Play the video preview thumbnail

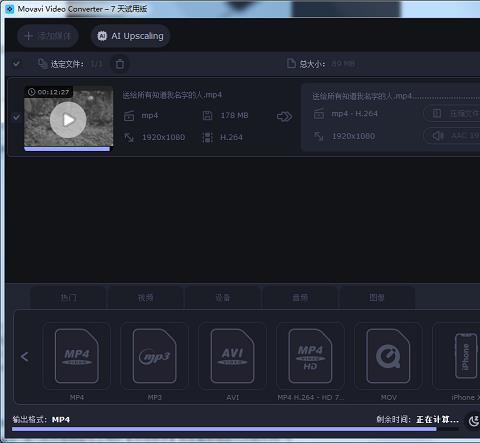[x=68, y=120]
